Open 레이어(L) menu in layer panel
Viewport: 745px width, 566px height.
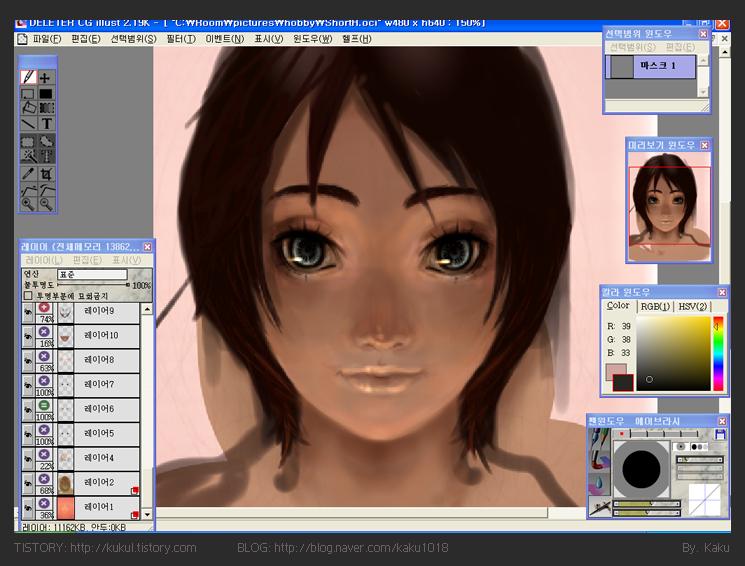(44, 260)
